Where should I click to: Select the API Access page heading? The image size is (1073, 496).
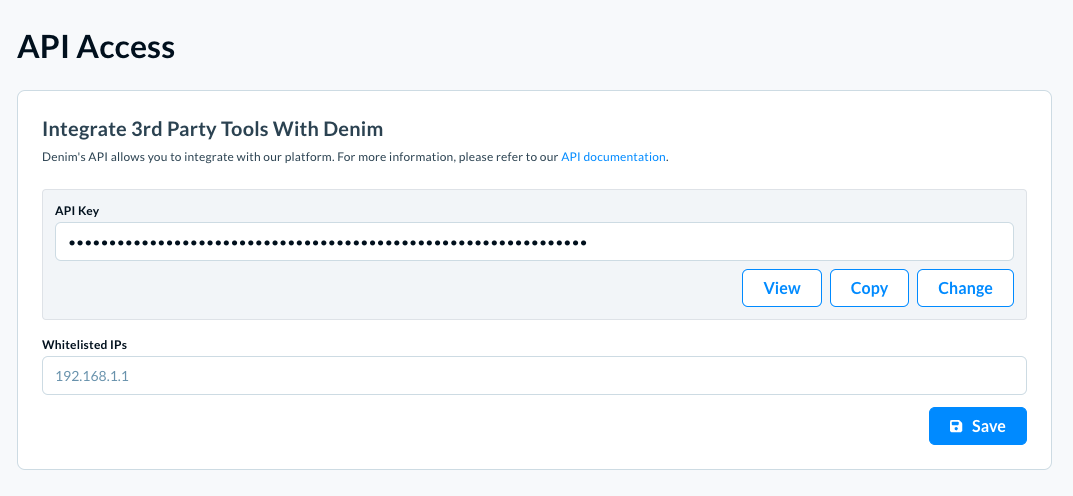[96, 48]
